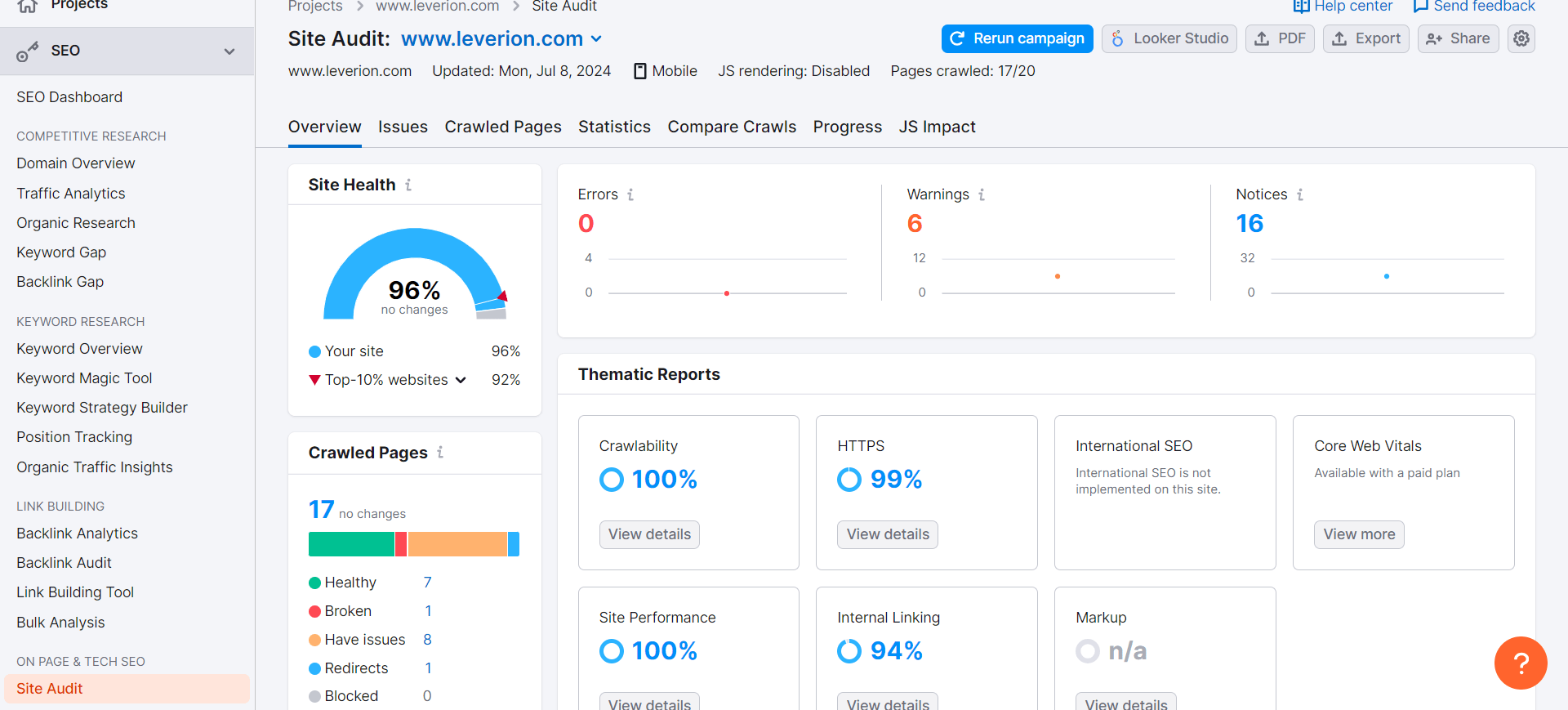Click View more on Core Web Vitals

[1359, 534]
